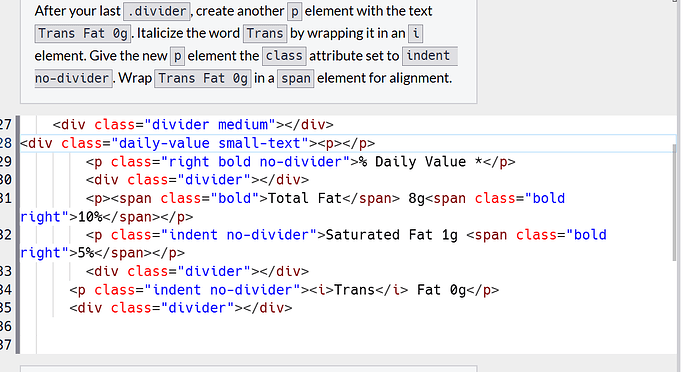690x372 pixels.
Task: Click 'Fat 0g' text on line 34
Action: tap(441, 290)
